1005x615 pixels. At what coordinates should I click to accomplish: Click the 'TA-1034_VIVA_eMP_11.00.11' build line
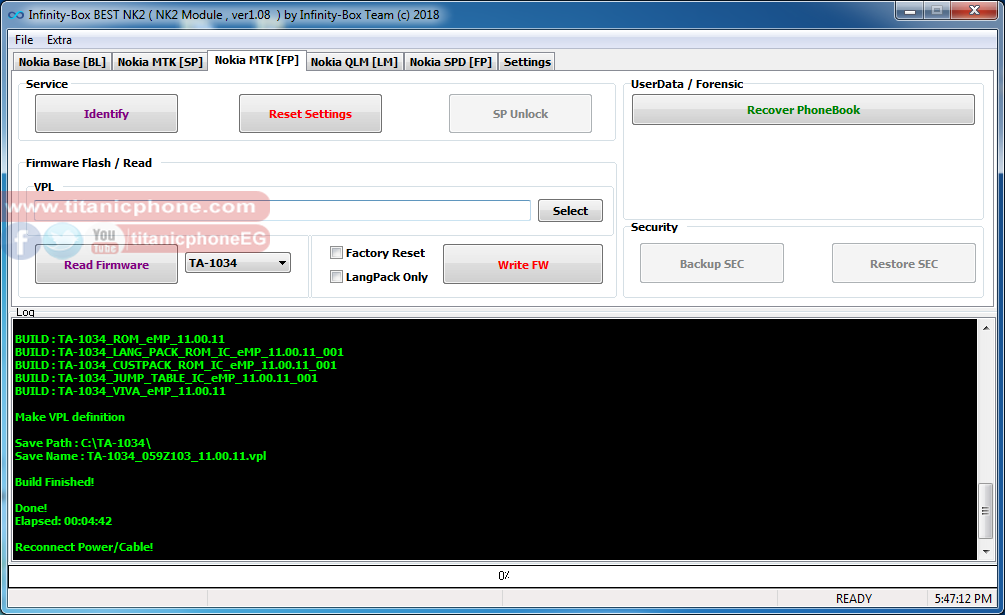[120, 391]
